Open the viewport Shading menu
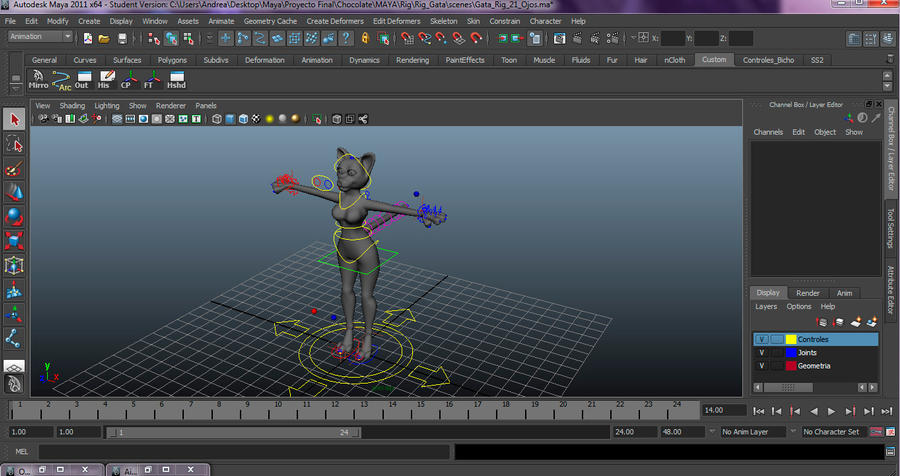 pyautogui.click(x=72, y=106)
